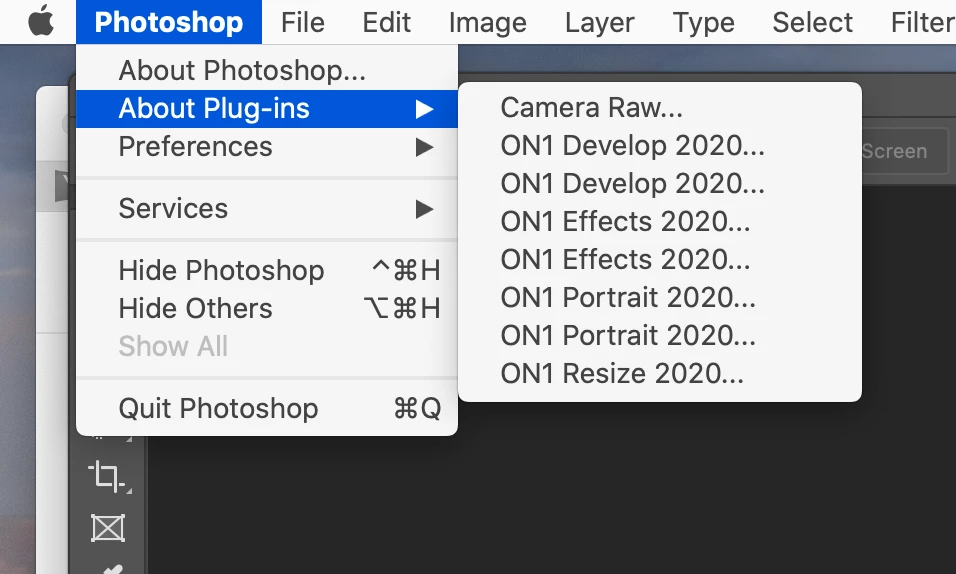Image resolution: width=956 pixels, height=574 pixels.
Task: Expand the Preferences submenu
Action: click(267, 146)
